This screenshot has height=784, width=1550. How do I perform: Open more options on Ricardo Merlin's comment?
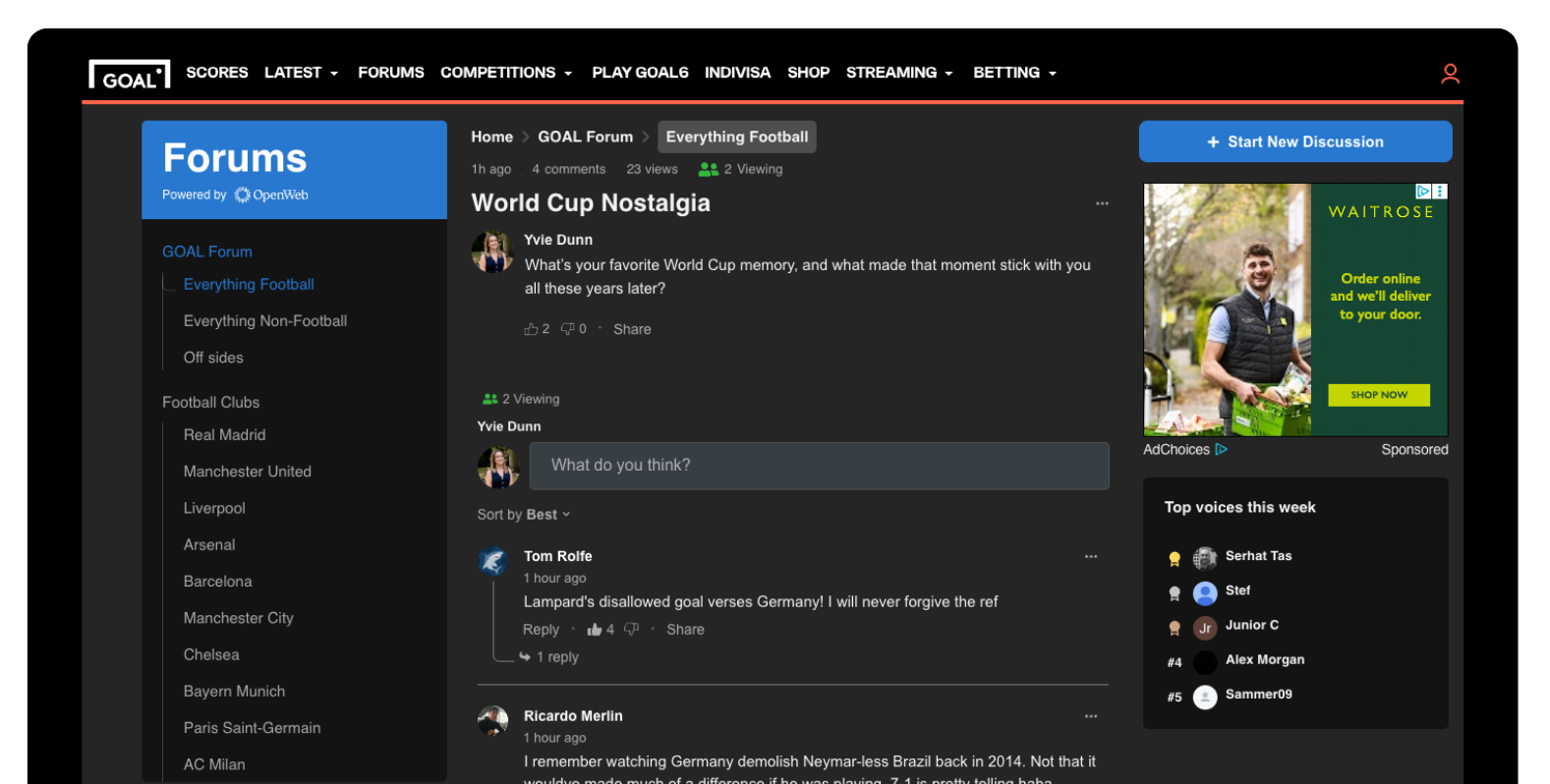point(1090,716)
